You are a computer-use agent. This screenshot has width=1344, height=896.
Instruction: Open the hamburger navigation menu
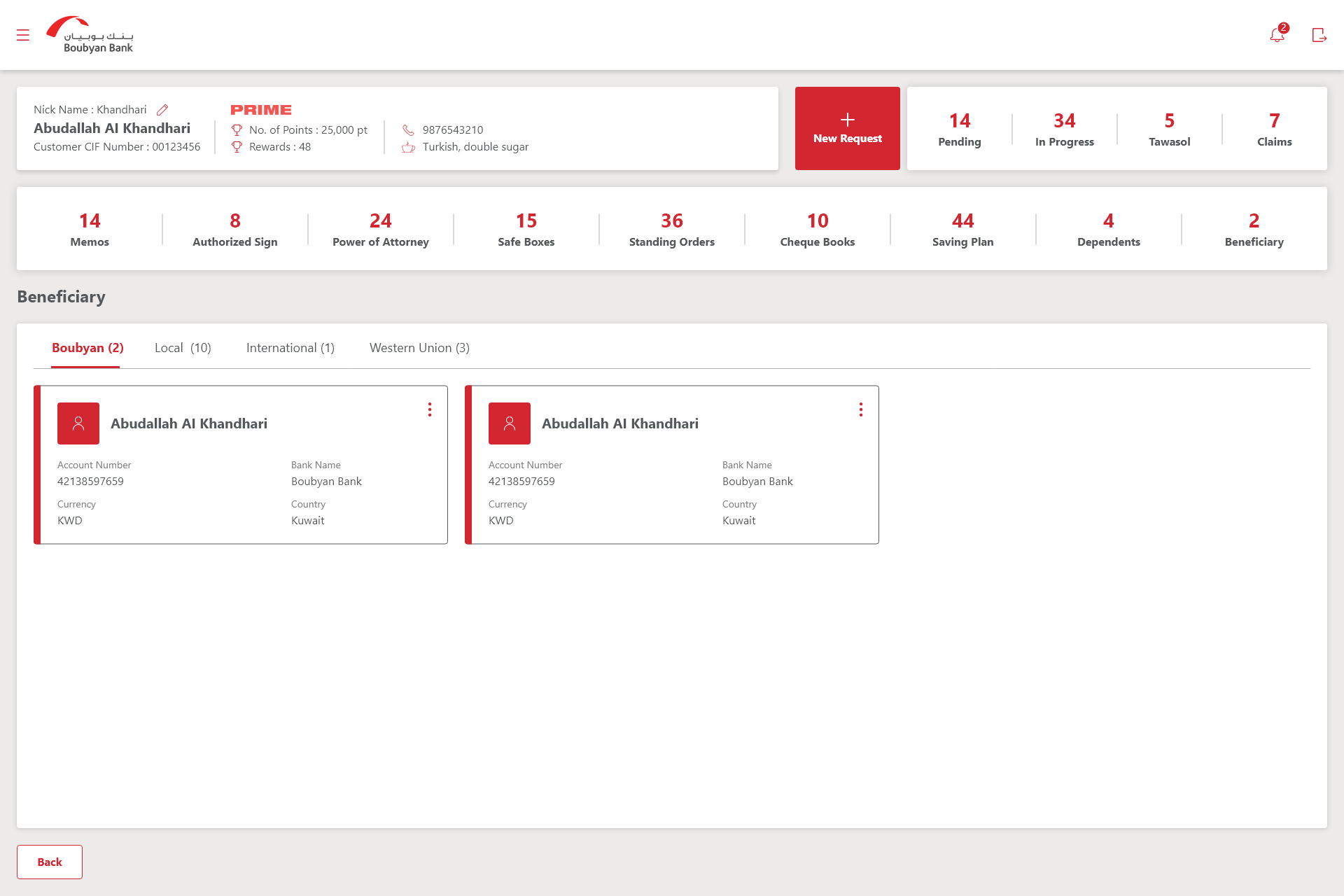[23, 35]
